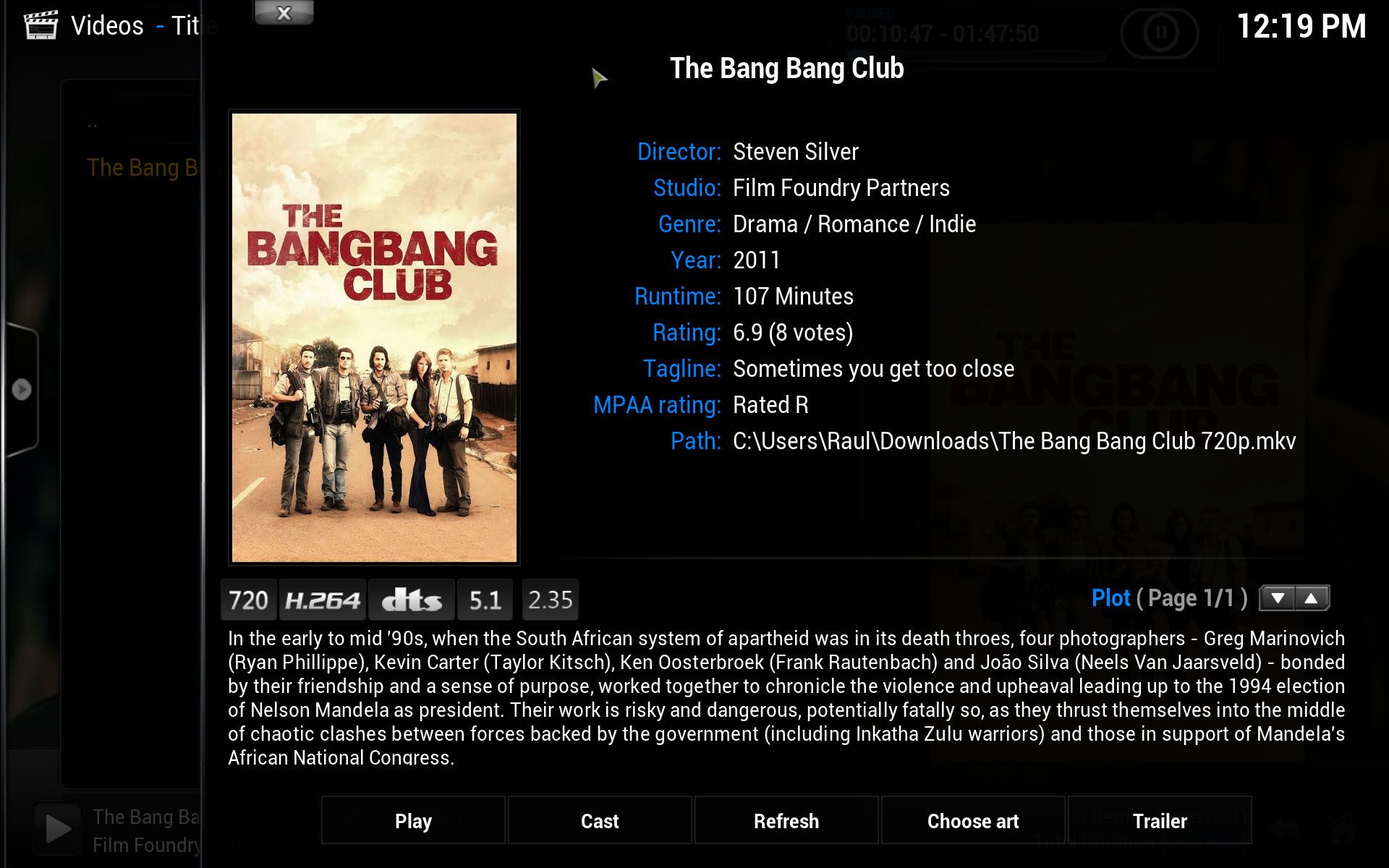Select the Refresh metadata option
This screenshot has height=868, width=1389.
tap(786, 820)
